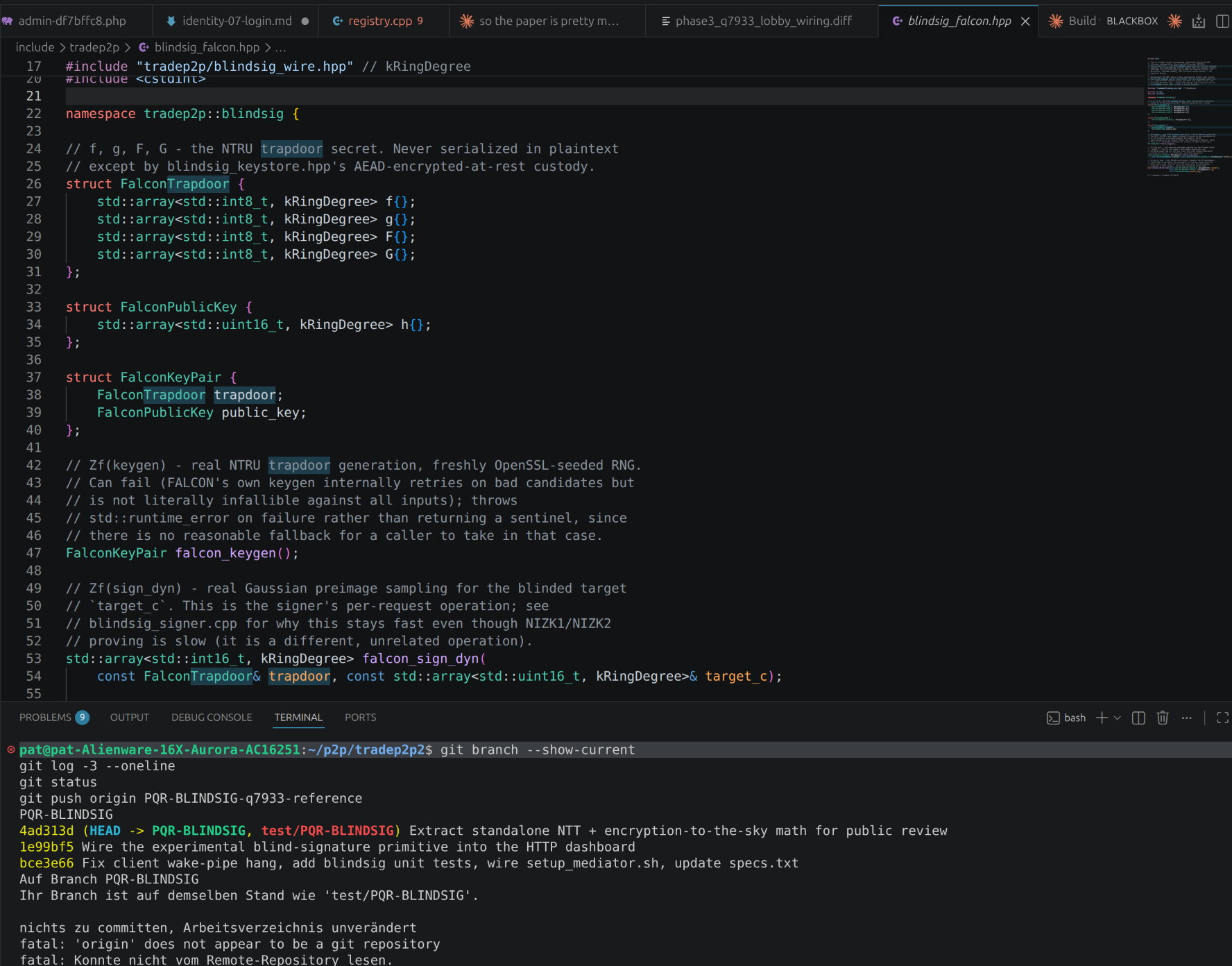Open the launch profile dropdown chevron beside plus

(x=1117, y=718)
